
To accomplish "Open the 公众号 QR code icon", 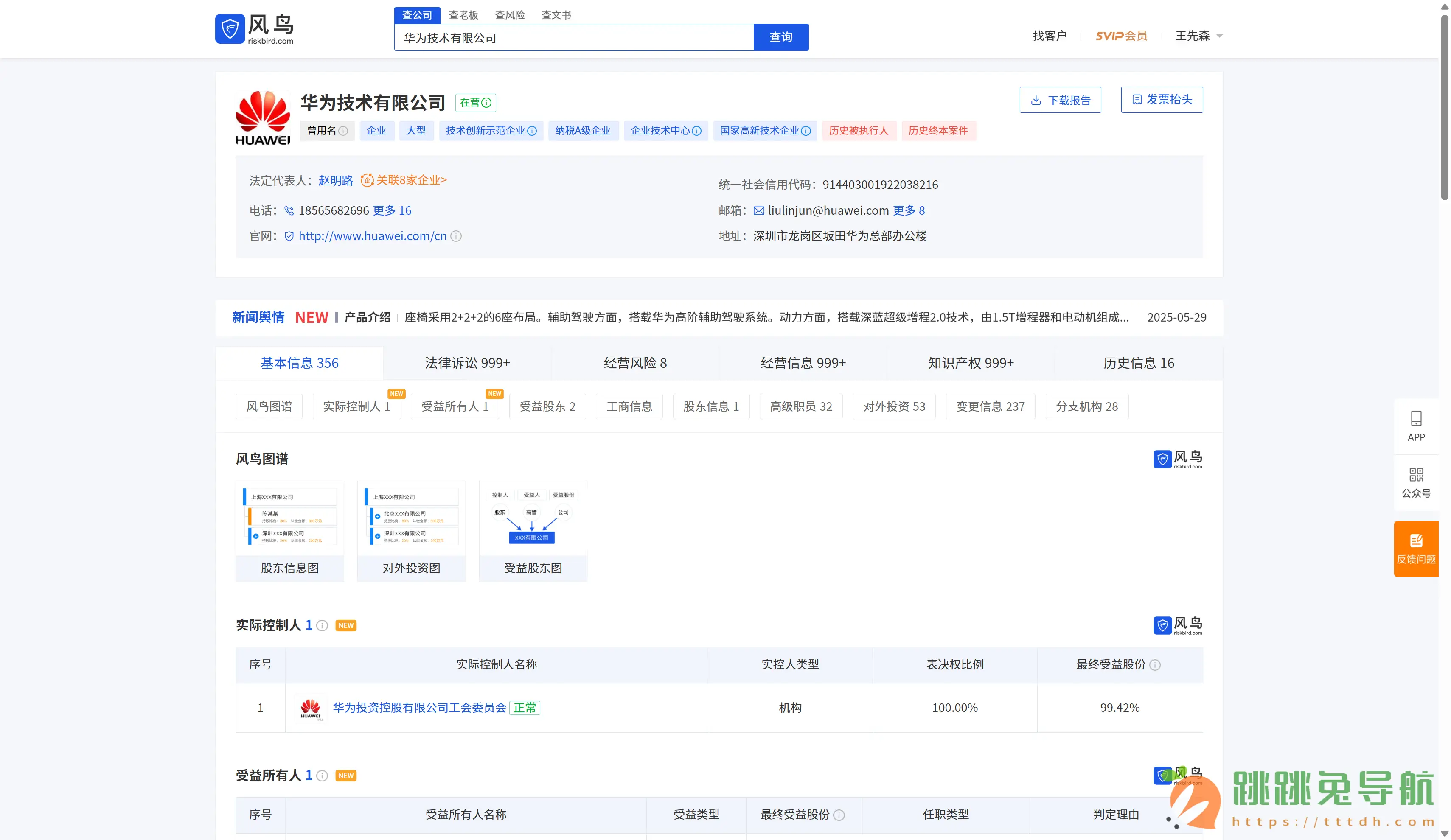I will pos(1416,475).
